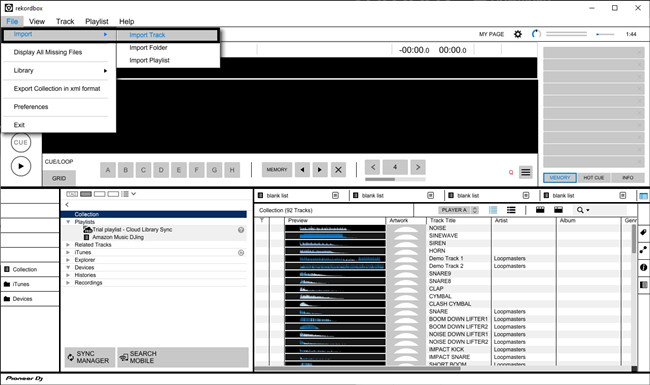Open Amazon Music DJing playlist
Screen dimensions: 650x385
coord(118,237)
